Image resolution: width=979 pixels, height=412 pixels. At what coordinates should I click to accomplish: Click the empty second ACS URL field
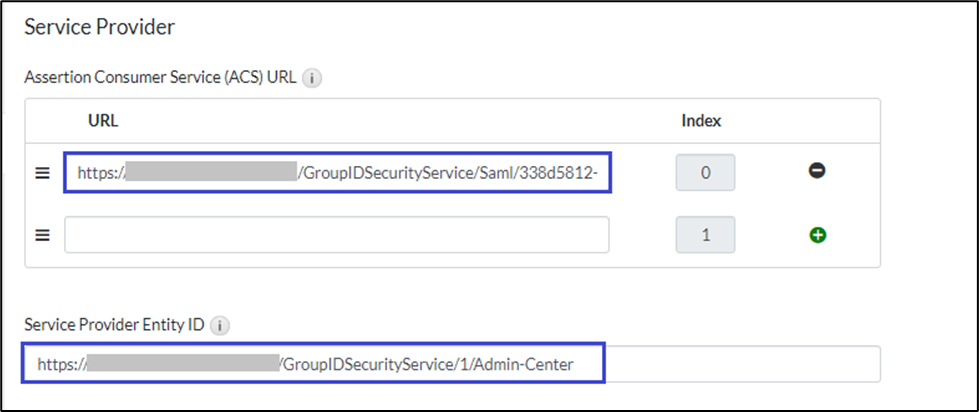(x=337, y=235)
